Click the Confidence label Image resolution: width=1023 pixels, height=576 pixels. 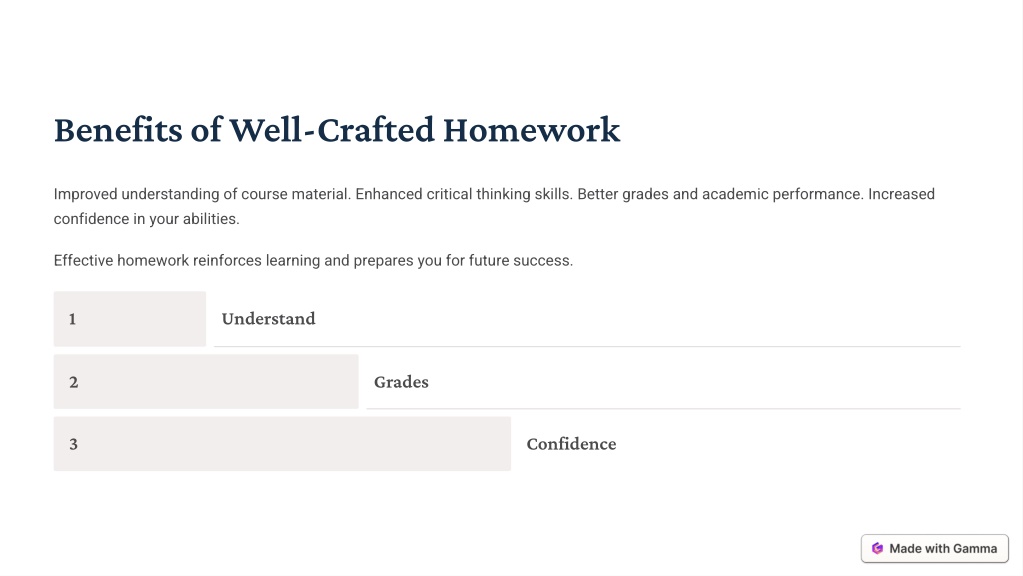pyautogui.click(x=572, y=444)
